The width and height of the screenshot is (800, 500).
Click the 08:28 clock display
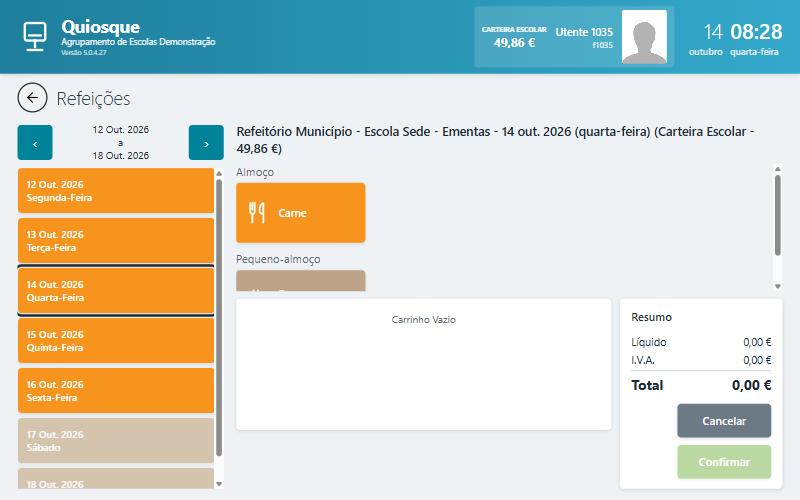[756, 32]
